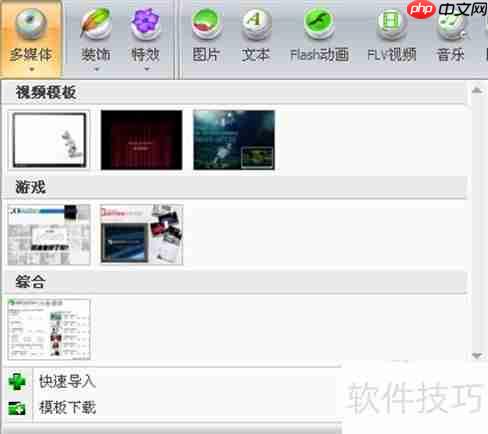Click the 视频模板 section header
Screen dimensions: 488x434
point(235,92)
